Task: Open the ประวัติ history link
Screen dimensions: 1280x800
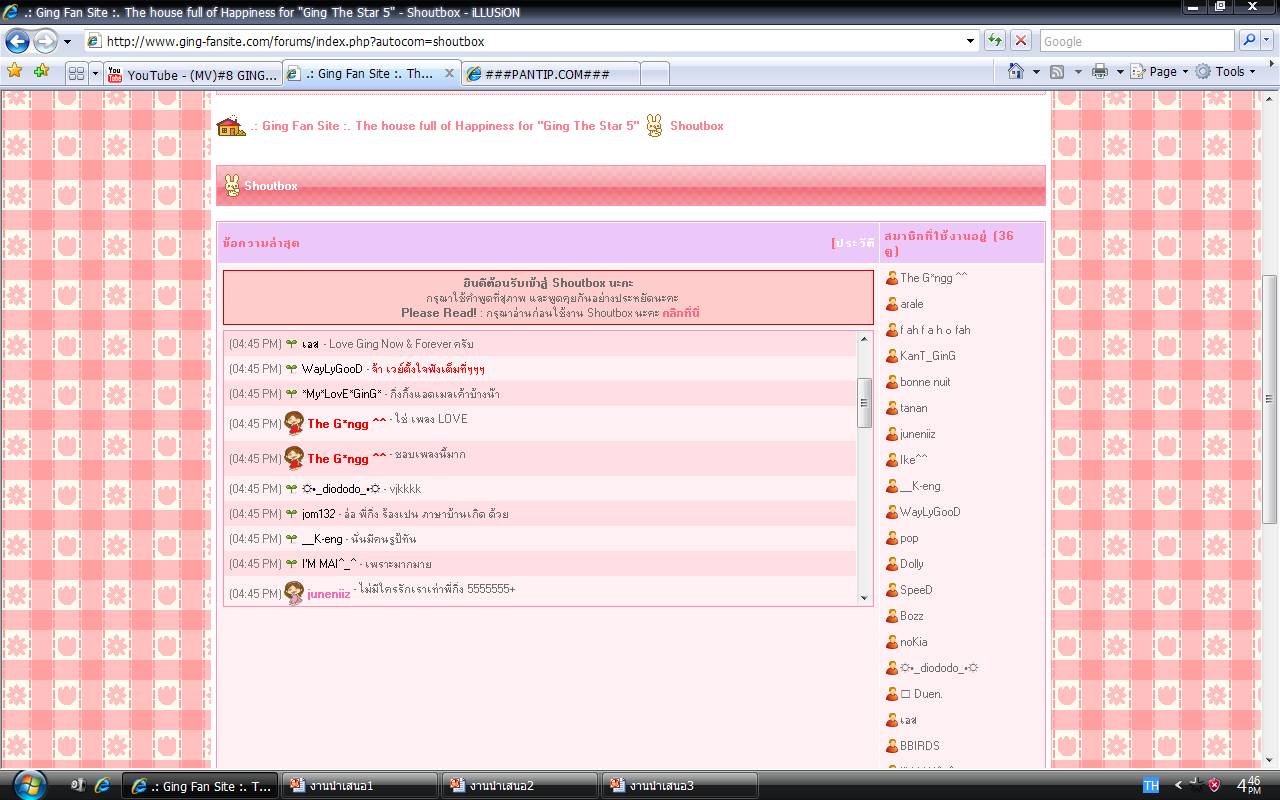Action: [855, 243]
